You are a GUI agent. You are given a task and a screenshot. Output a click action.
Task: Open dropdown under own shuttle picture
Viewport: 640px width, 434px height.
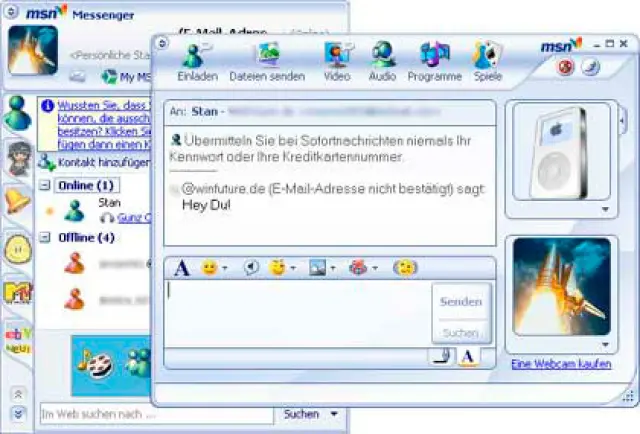coord(605,345)
